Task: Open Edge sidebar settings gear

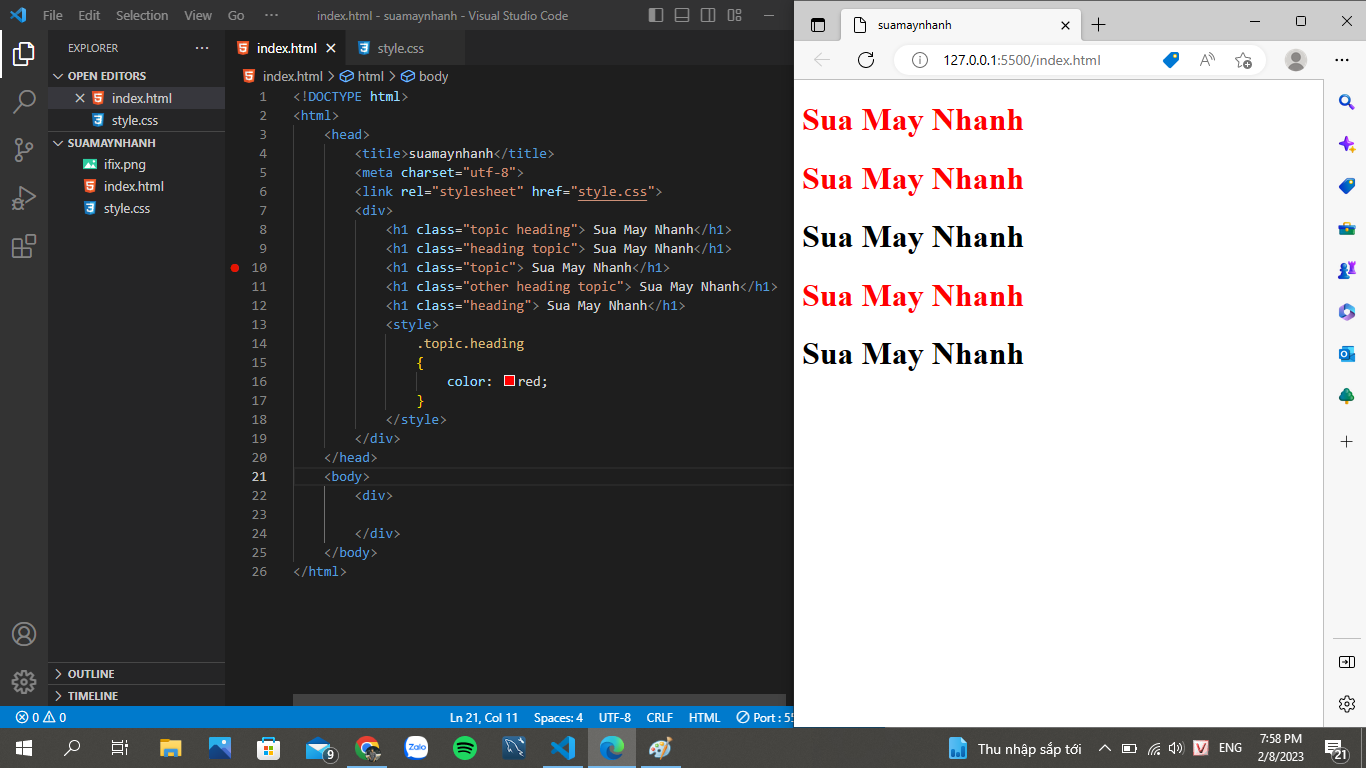Action: point(1347,703)
